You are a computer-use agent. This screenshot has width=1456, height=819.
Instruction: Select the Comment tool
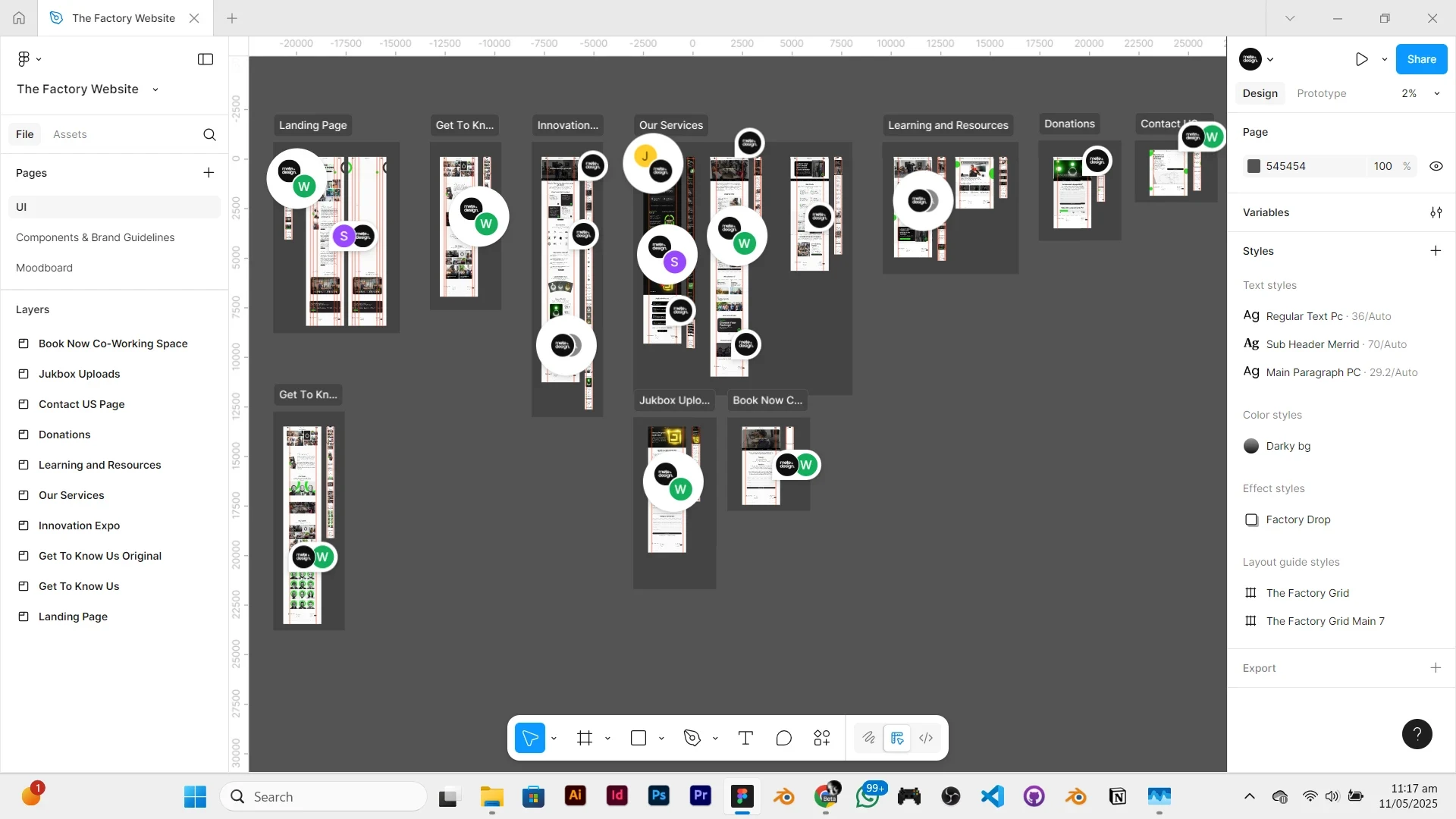pos(783,739)
